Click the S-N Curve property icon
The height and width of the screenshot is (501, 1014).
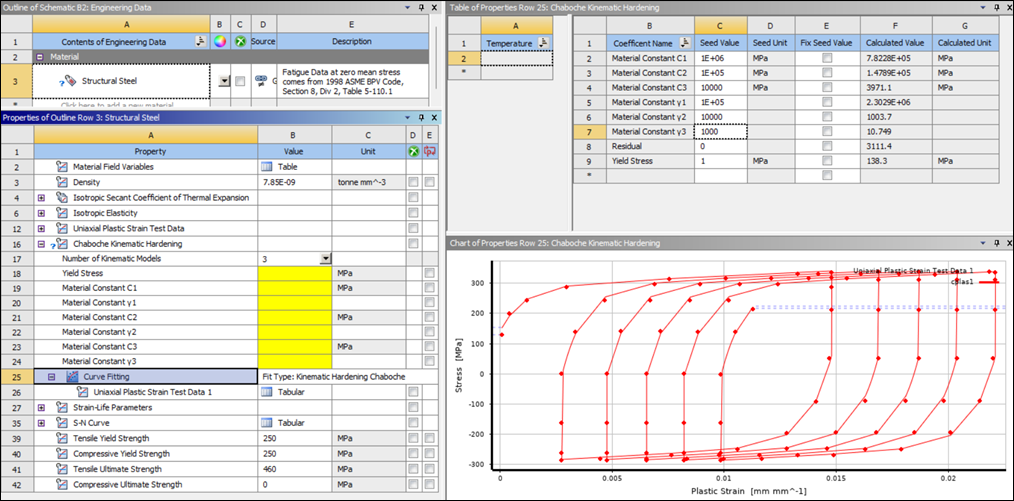tap(61, 423)
